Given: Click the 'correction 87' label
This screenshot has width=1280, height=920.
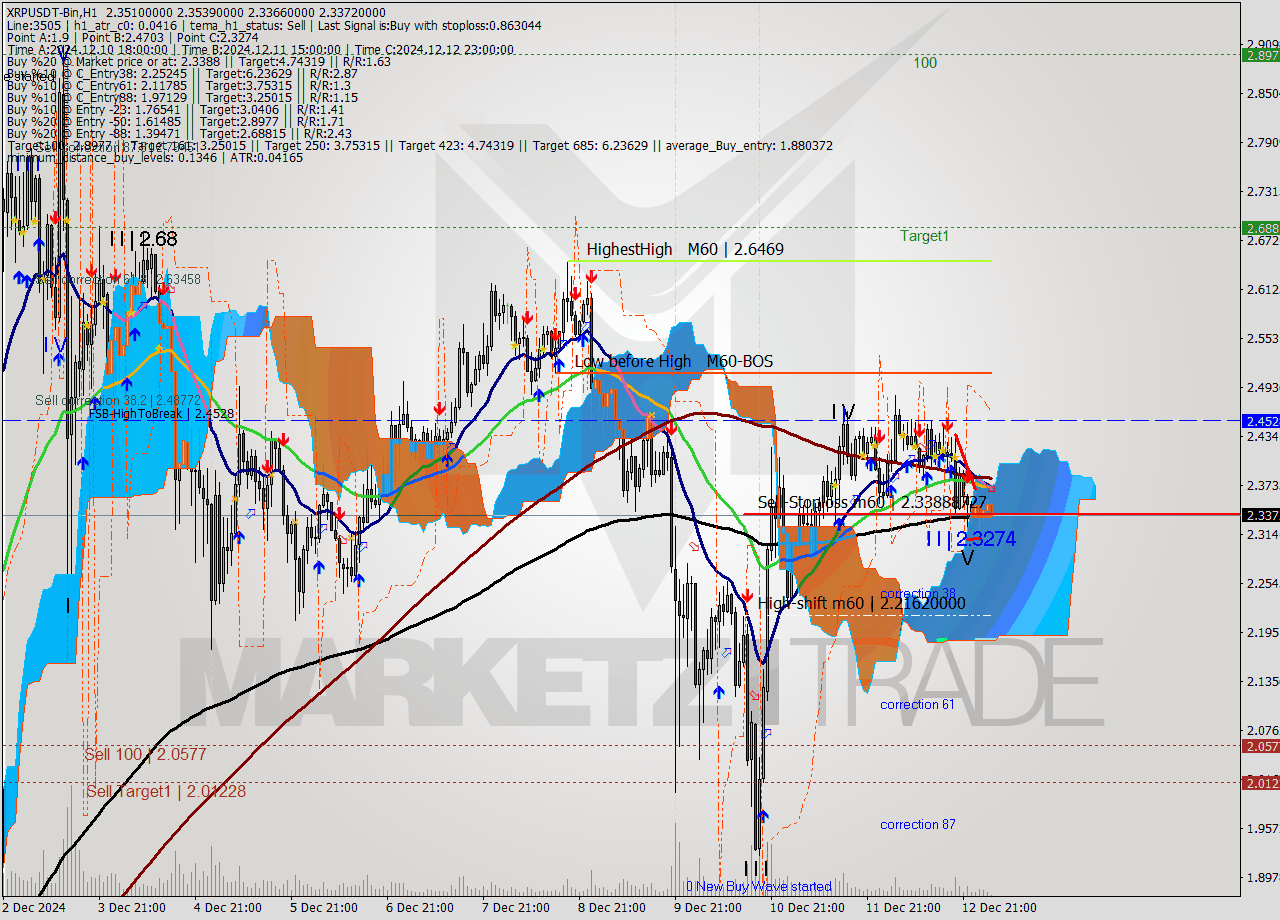Looking at the screenshot, I should click(917, 825).
